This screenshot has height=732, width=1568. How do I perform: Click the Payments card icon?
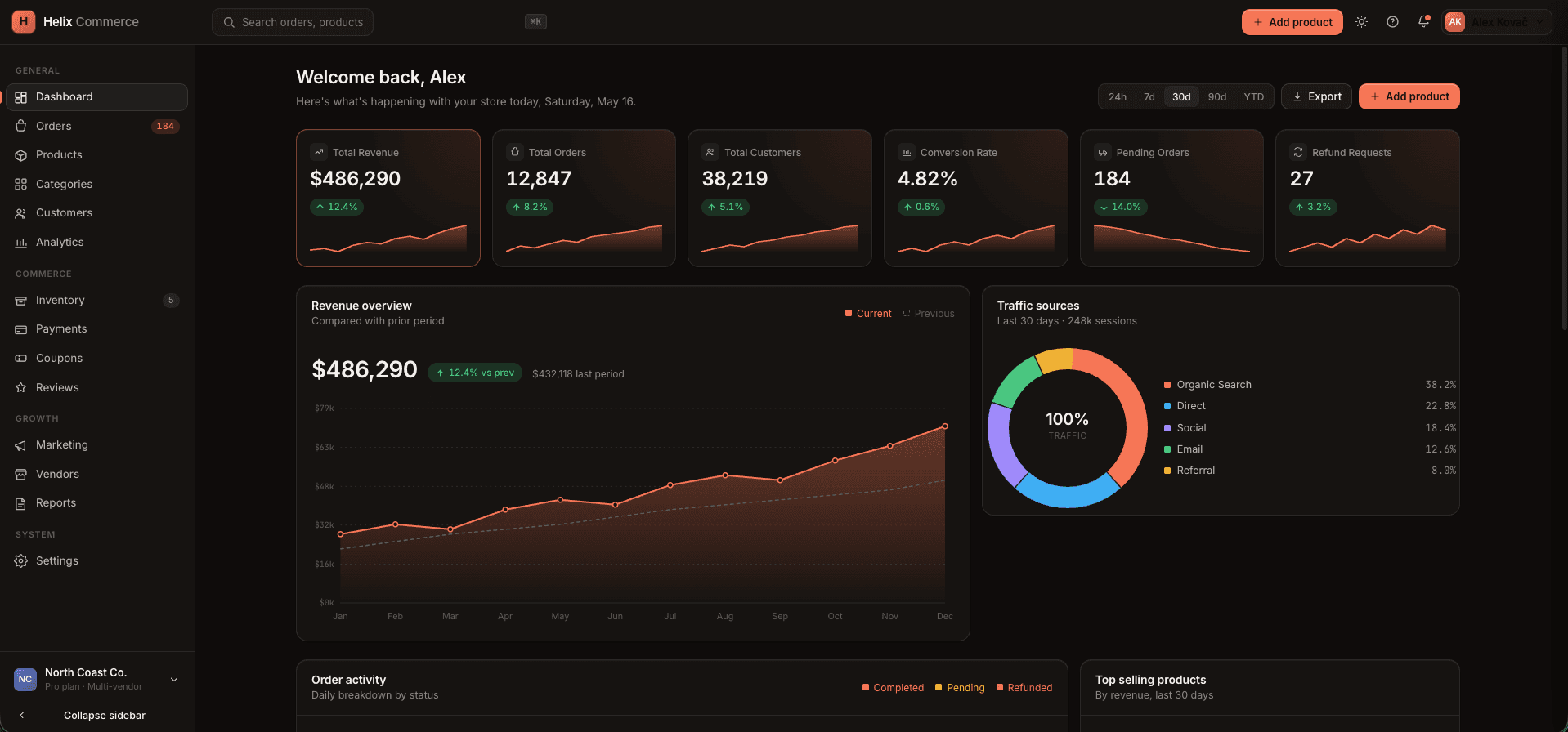point(21,329)
